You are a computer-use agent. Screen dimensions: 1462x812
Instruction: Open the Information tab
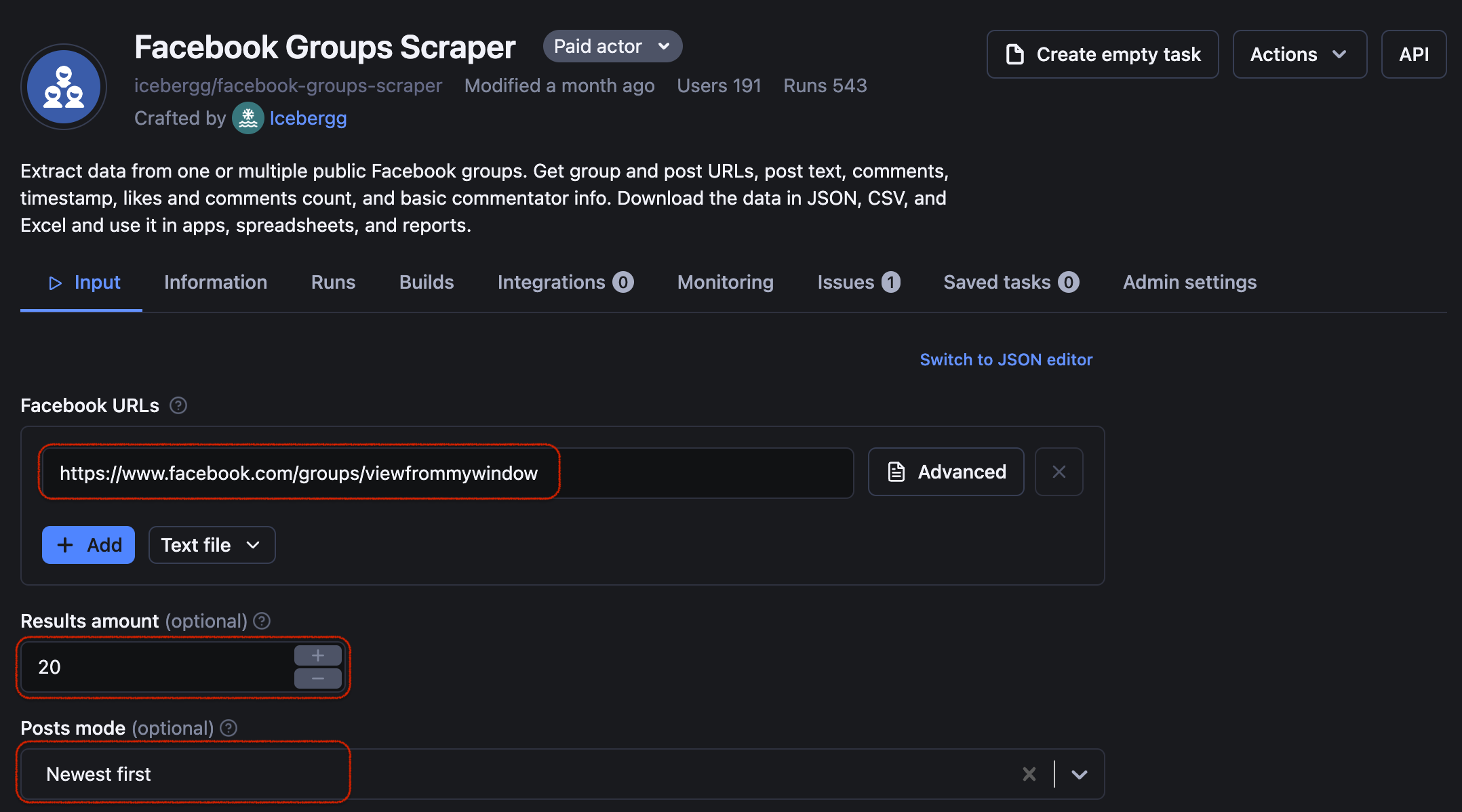[x=216, y=282]
